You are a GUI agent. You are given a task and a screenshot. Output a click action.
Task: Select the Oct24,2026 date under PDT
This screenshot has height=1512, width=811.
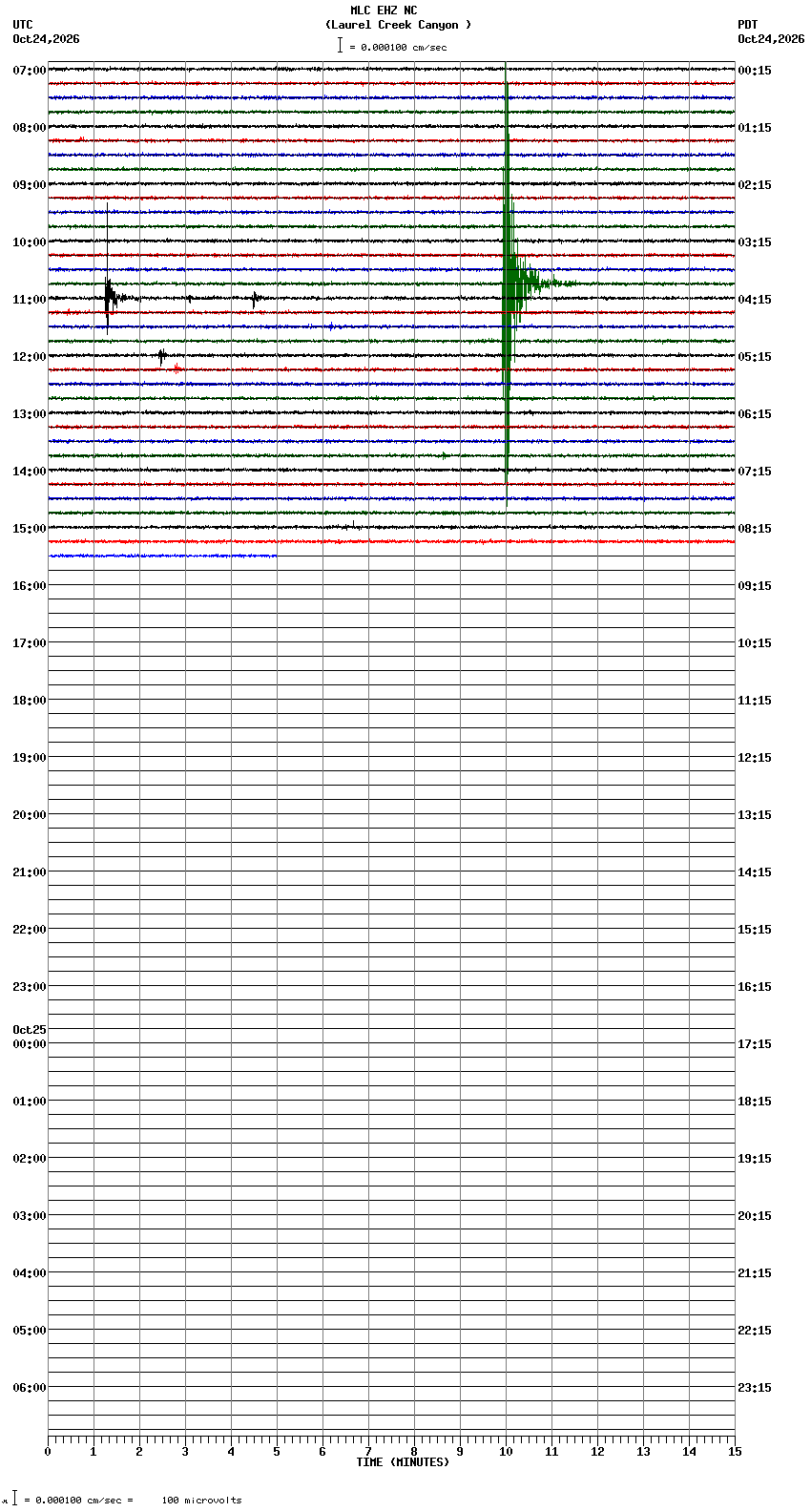point(771,39)
